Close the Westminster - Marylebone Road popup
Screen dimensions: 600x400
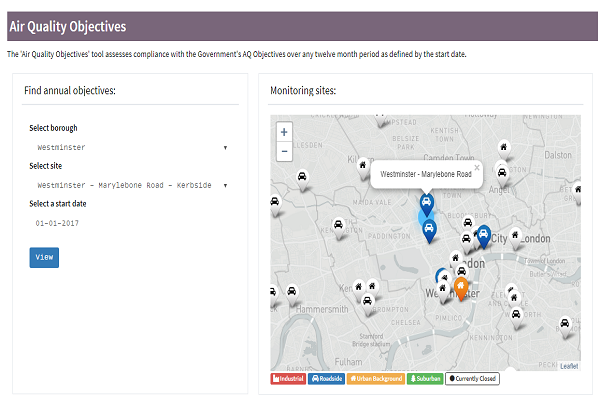click(x=477, y=168)
